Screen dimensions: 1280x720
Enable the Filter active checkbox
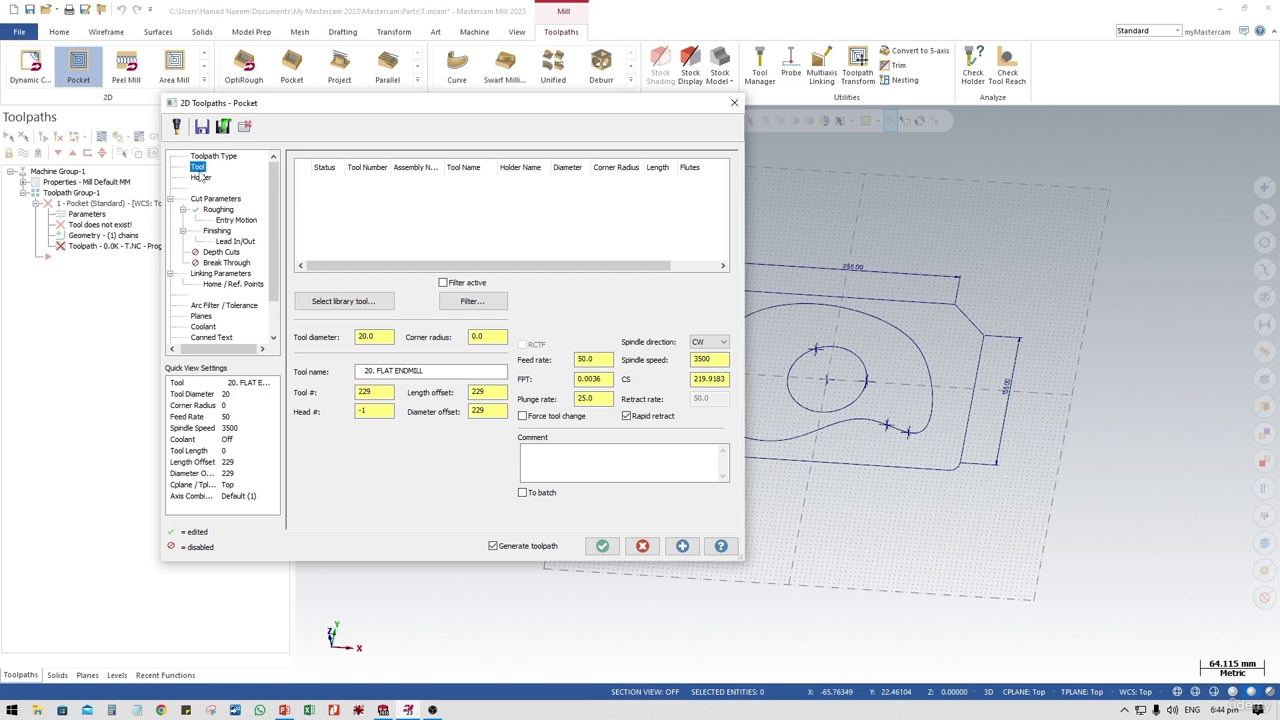(443, 283)
